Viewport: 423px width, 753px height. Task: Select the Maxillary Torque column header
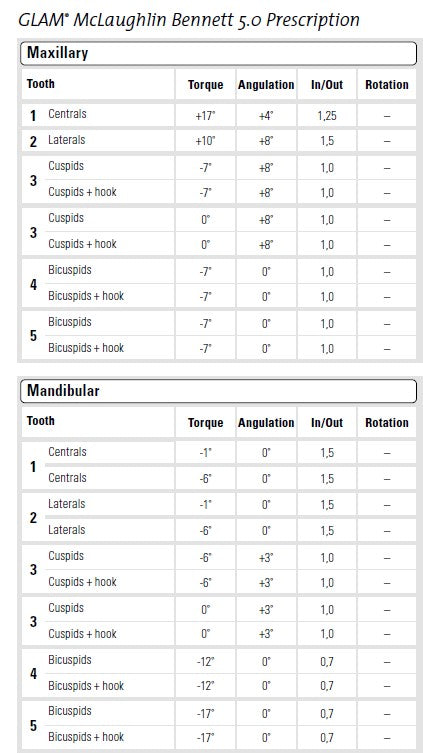pyautogui.click(x=205, y=85)
